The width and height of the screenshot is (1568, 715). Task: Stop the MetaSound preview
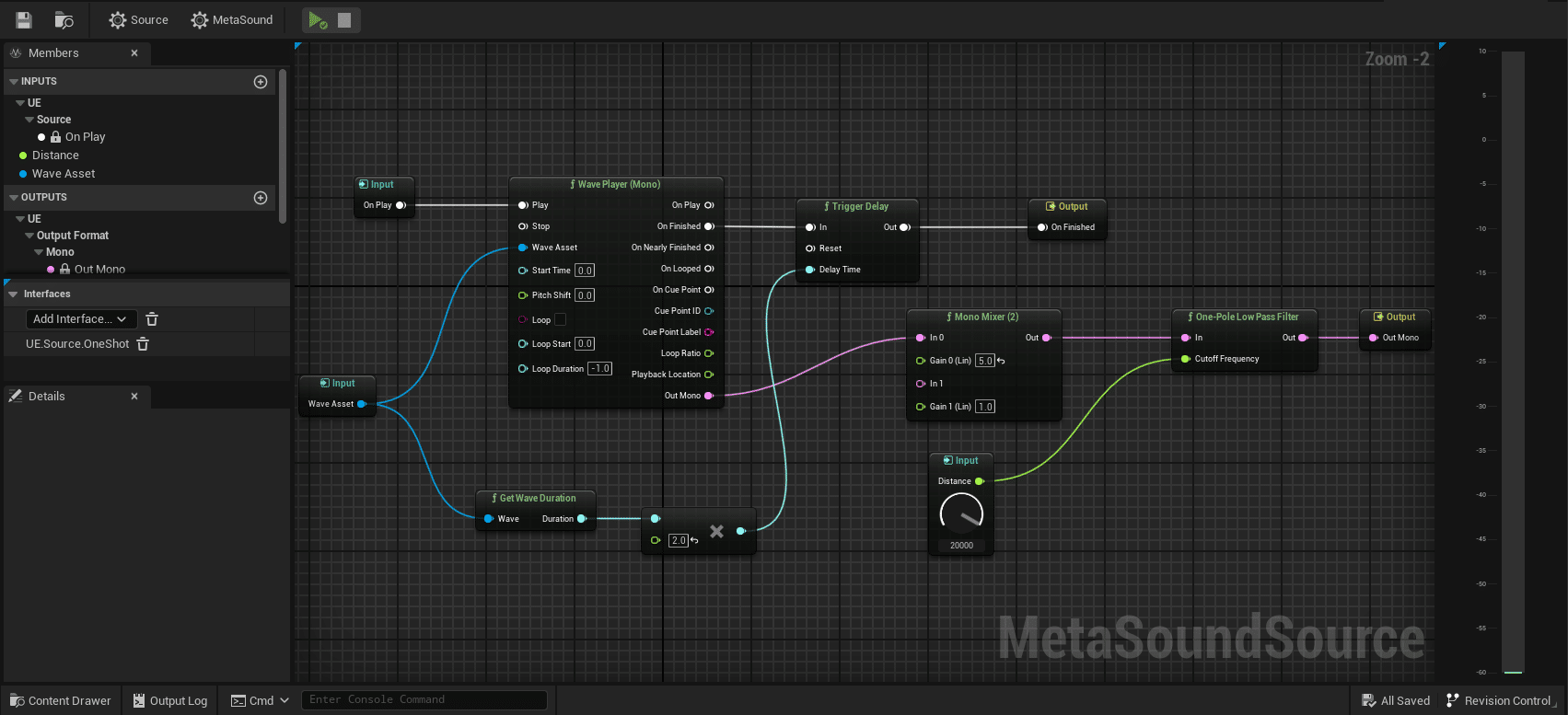[344, 20]
